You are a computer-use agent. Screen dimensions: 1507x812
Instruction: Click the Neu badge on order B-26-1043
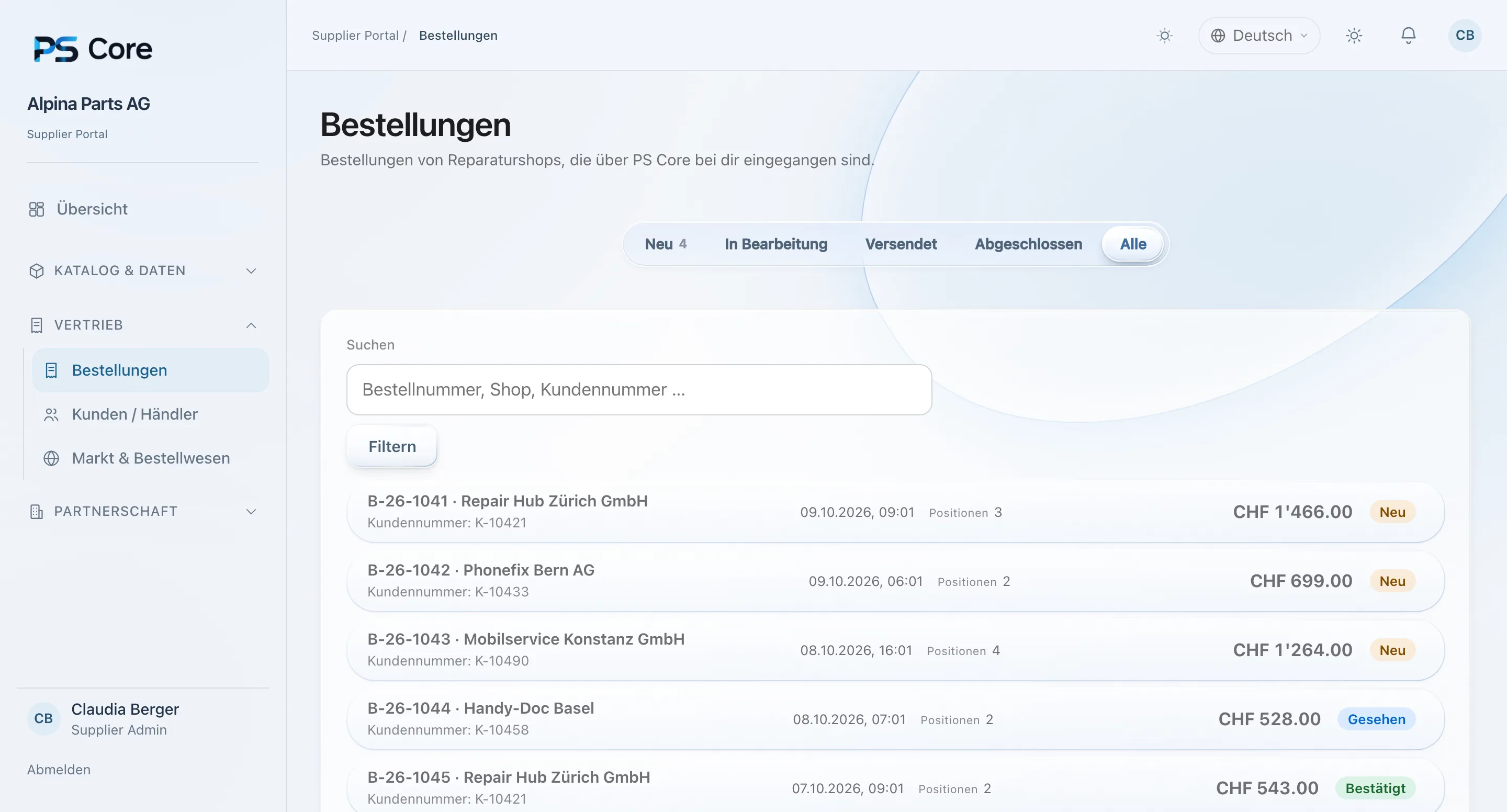click(1392, 650)
